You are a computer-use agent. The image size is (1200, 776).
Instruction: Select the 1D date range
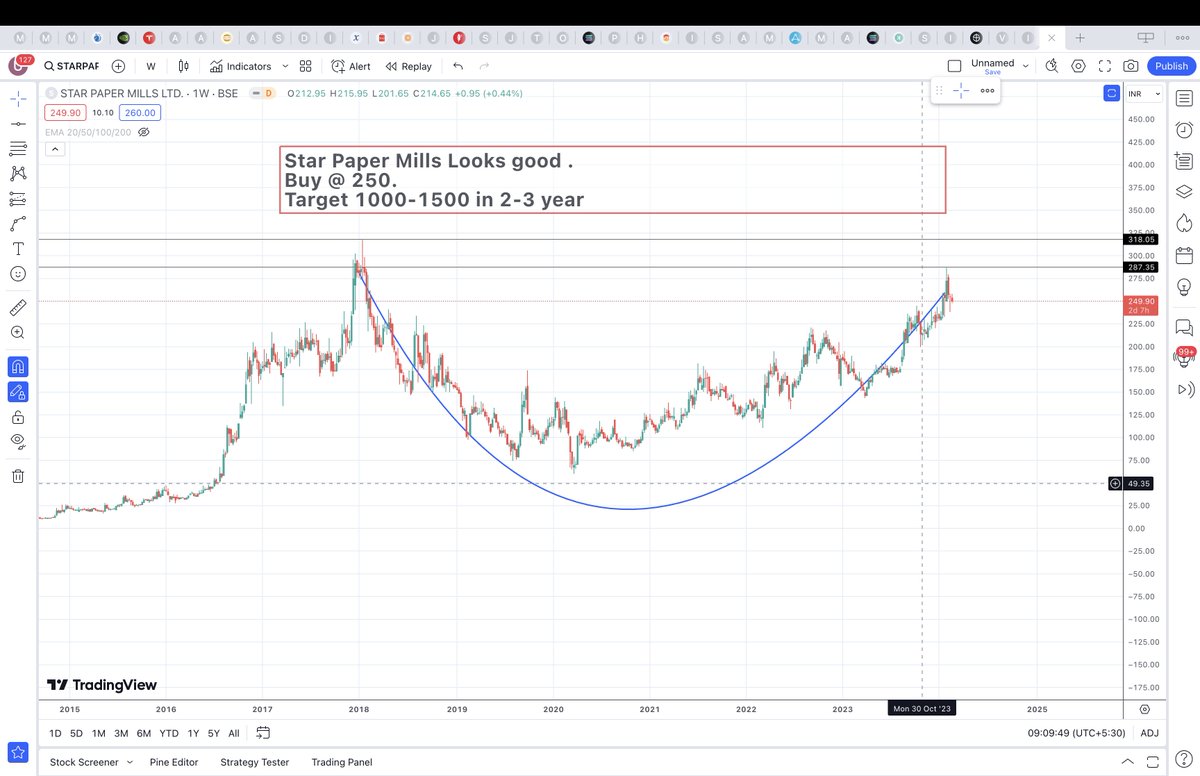click(55, 733)
